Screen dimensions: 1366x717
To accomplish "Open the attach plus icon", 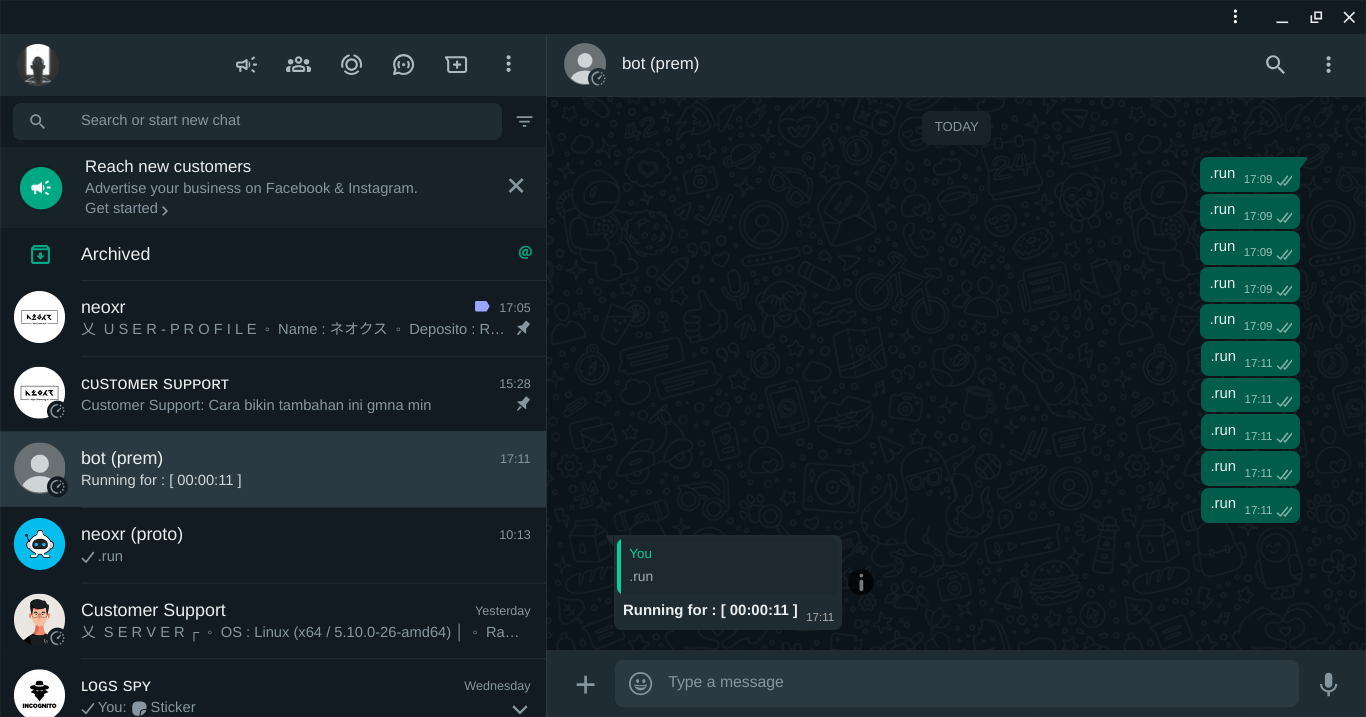I will pyautogui.click(x=585, y=684).
